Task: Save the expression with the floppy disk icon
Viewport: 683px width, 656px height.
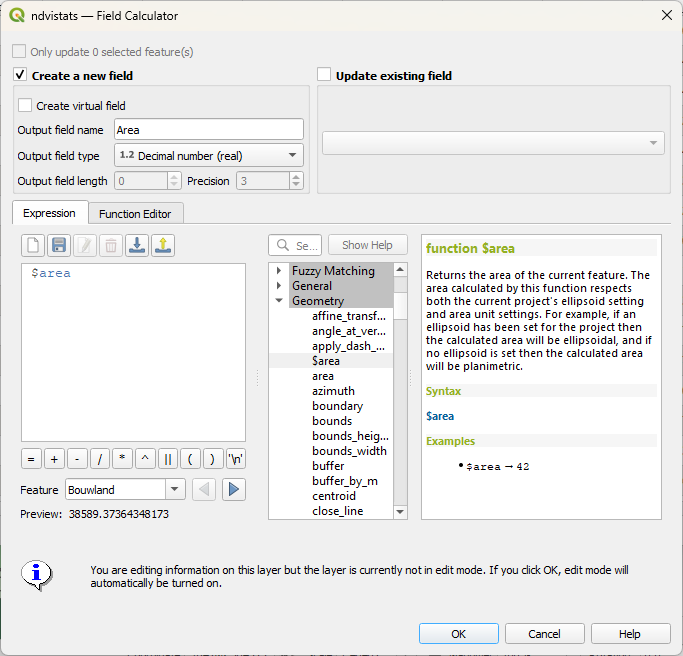Action: 59,245
